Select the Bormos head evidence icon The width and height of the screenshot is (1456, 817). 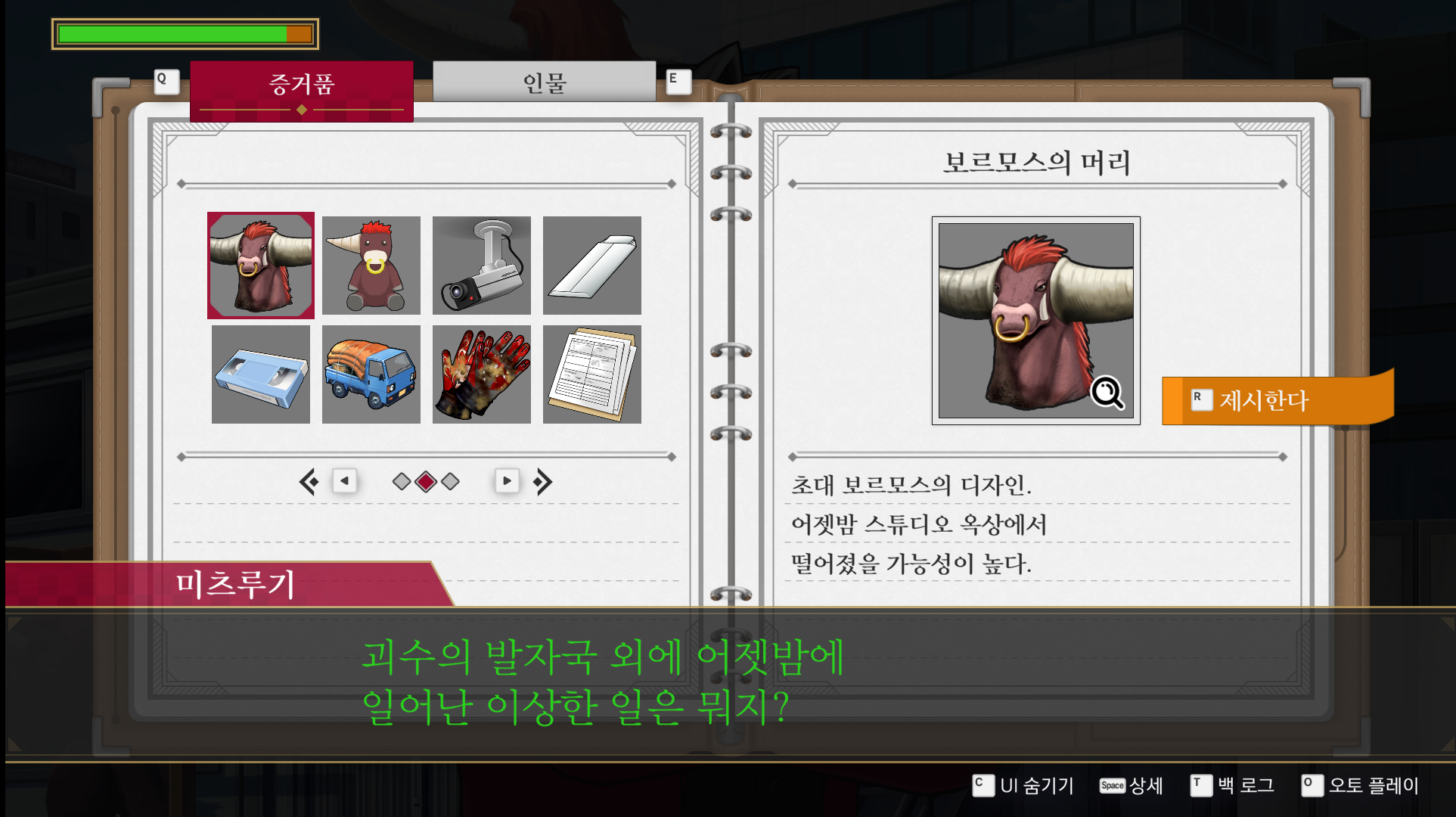click(261, 266)
